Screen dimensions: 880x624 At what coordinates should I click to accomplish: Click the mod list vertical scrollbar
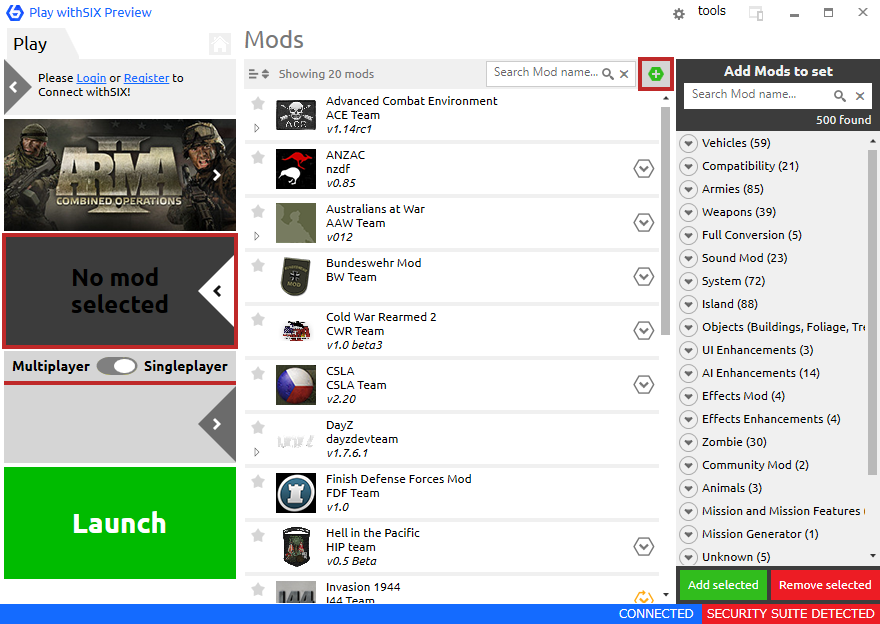(x=666, y=220)
